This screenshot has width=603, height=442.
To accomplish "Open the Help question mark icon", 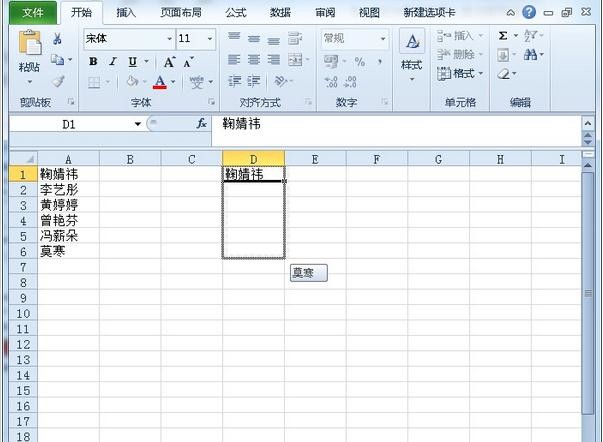I will (529, 12).
